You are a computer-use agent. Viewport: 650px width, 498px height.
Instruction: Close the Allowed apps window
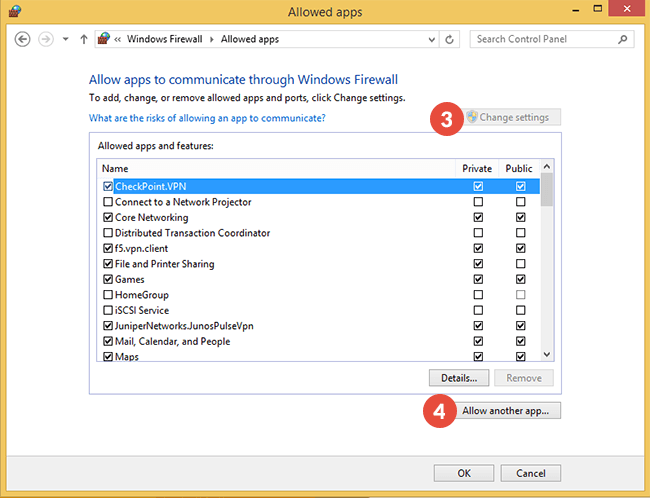627,9
